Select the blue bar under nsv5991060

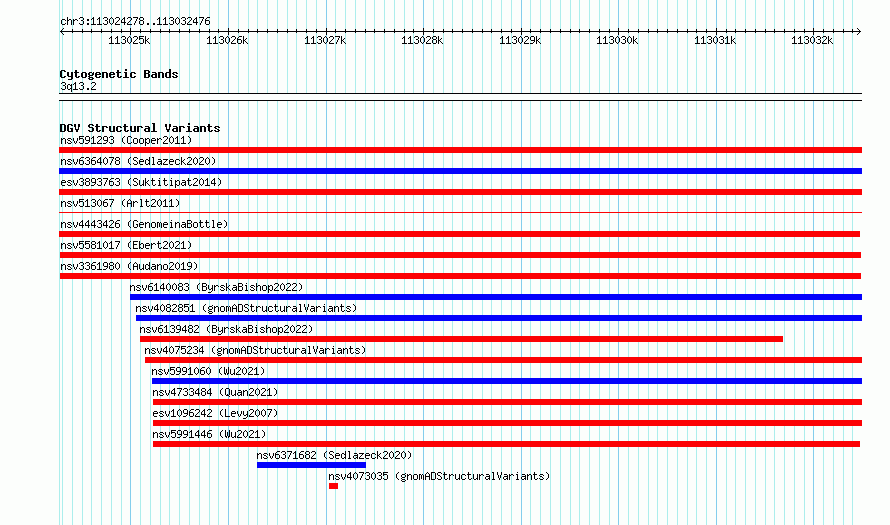click(507, 381)
